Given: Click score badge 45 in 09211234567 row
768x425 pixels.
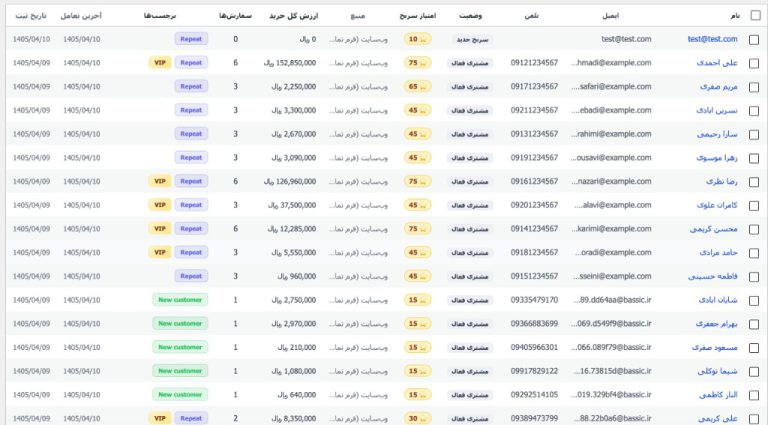Looking at the screenshot, I should click(x=417, y=110).
